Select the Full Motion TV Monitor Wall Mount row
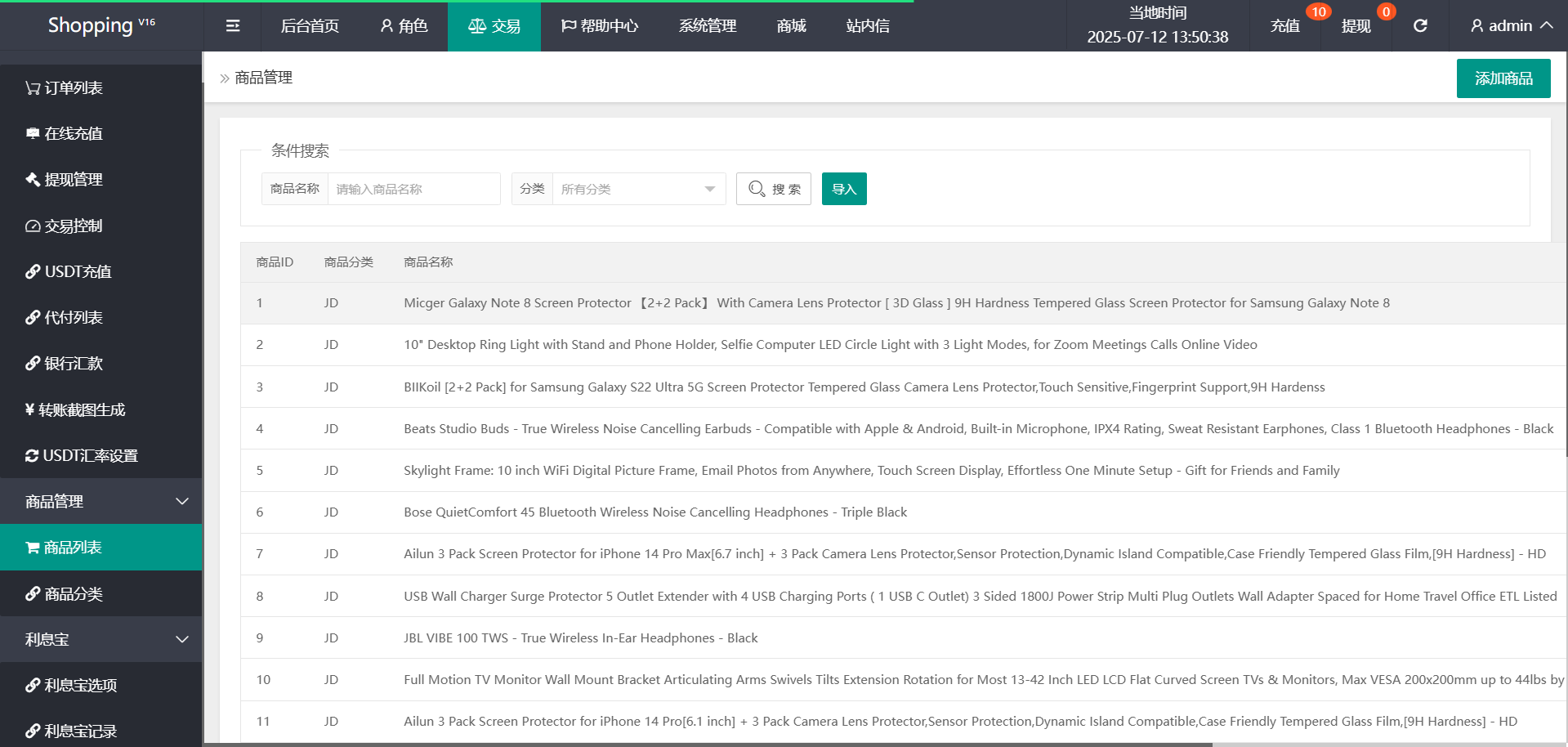The height and width of the screenshot is (747, 1568). coord(903,680)
